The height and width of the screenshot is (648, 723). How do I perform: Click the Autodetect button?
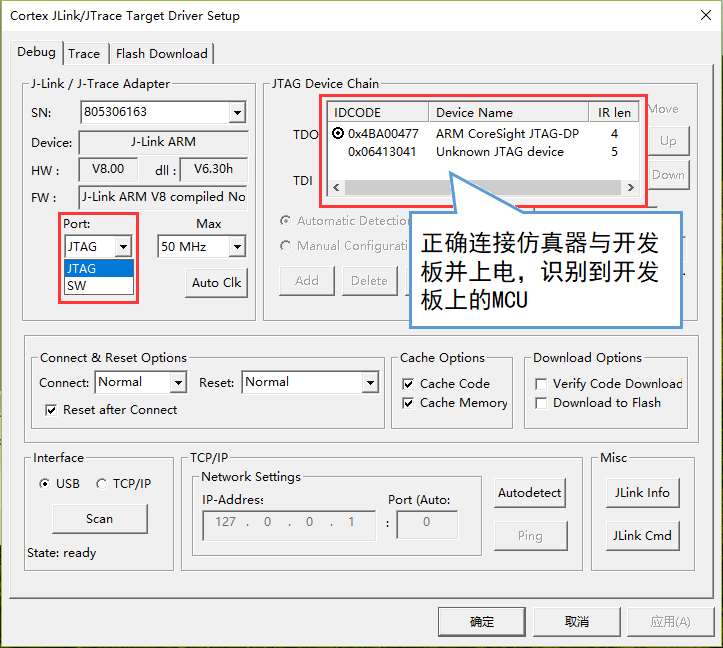[529, 493]
